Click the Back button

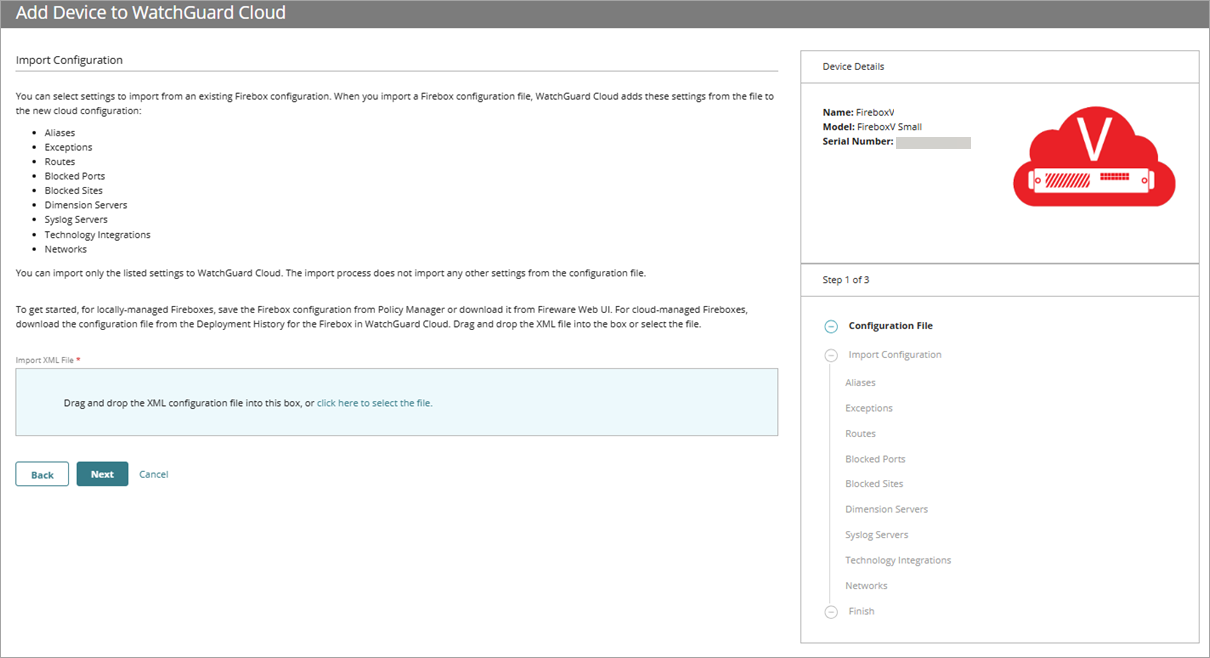(x=42, y=474)
